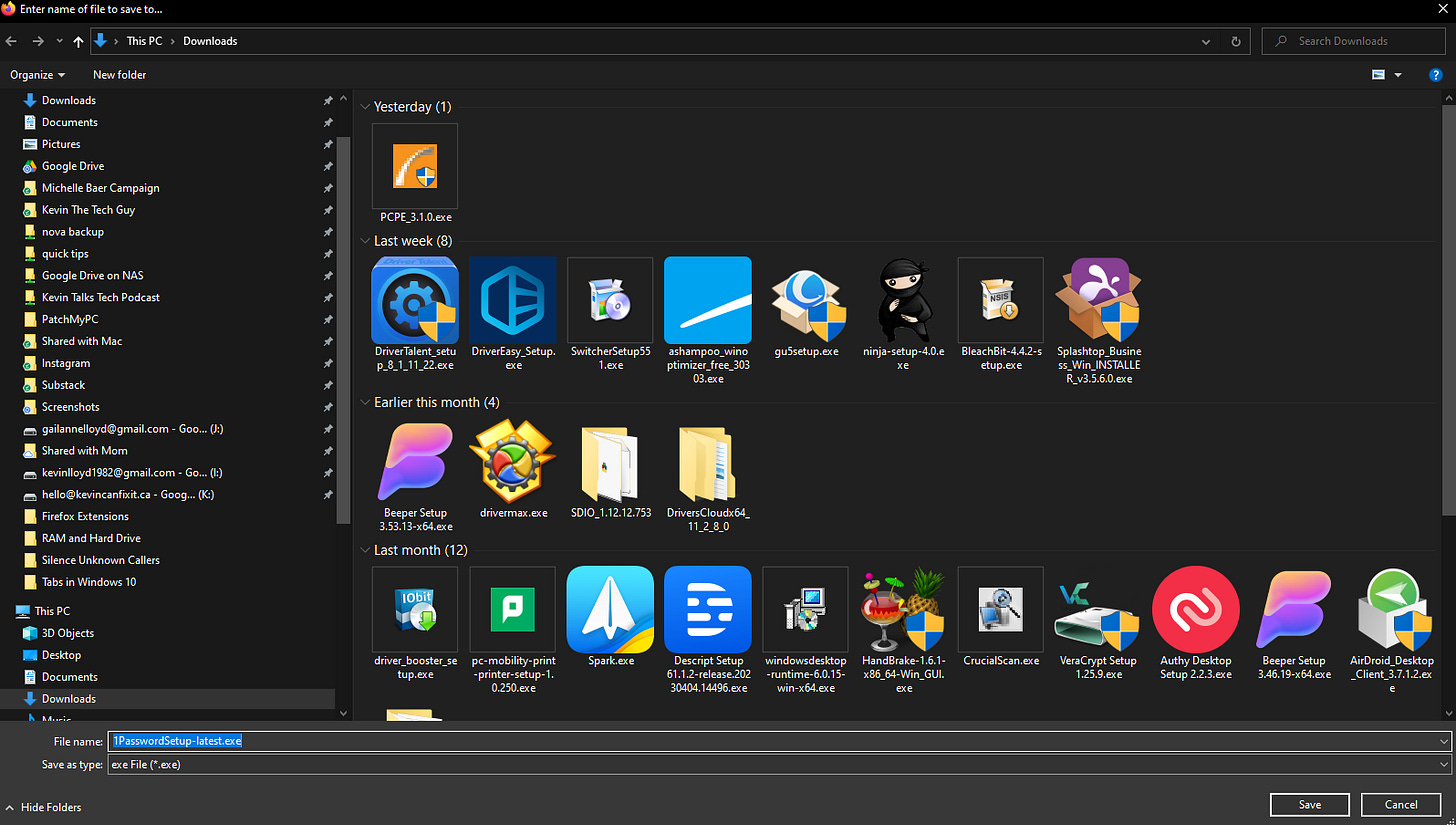Select the windowsdesktop-runtime installer icon
This screenshot has width=1456, height=825.
pyautogui.click(x=806, y=610)
